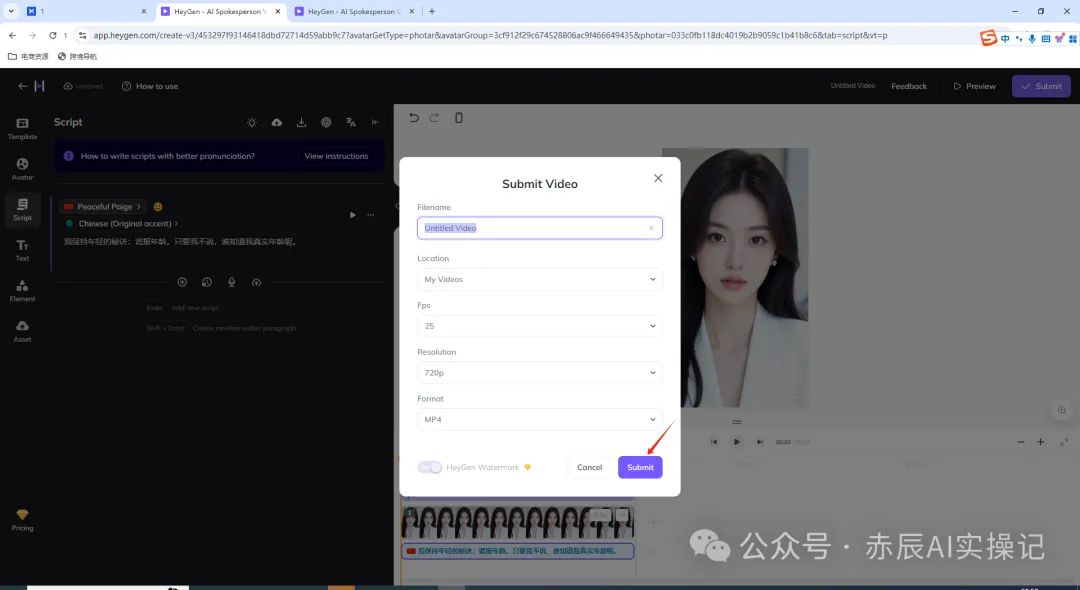Expand Chinese (Original accent) selector
The width and height of the screenshot is (1080, 590).
[x=122, y=224]
